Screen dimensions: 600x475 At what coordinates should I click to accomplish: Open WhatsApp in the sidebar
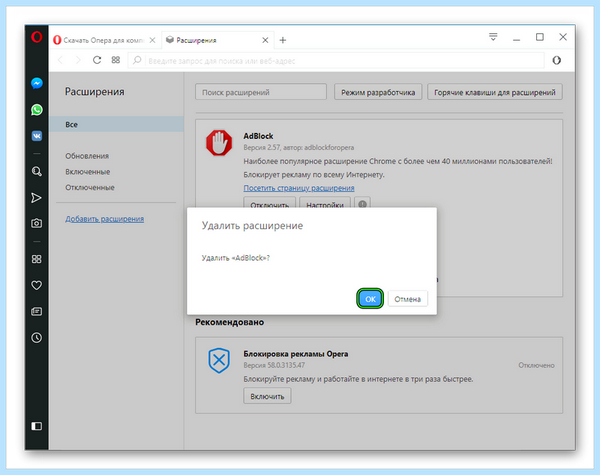tap(37, 110)
